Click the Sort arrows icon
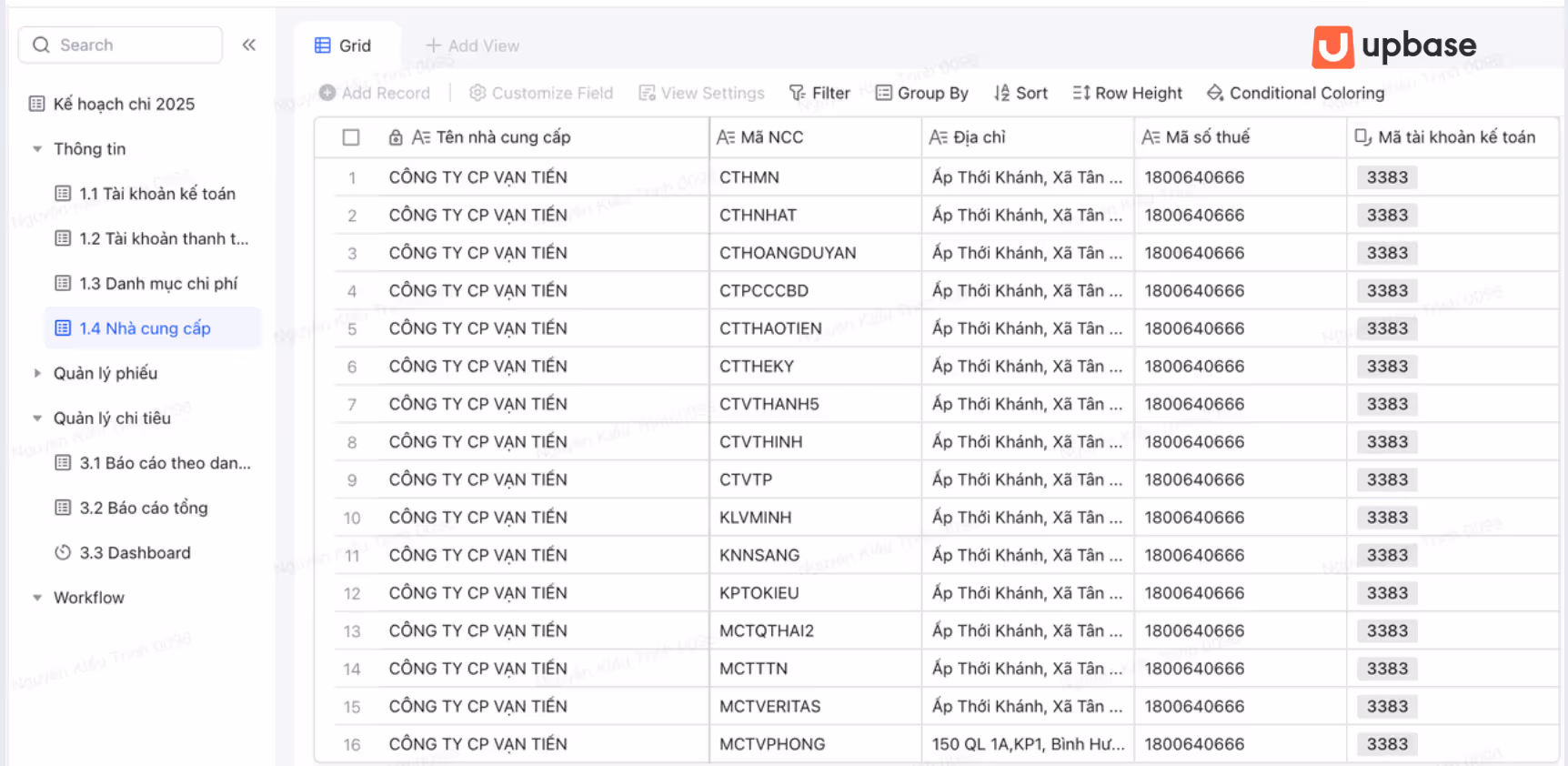 click(x=1001, y=93)
